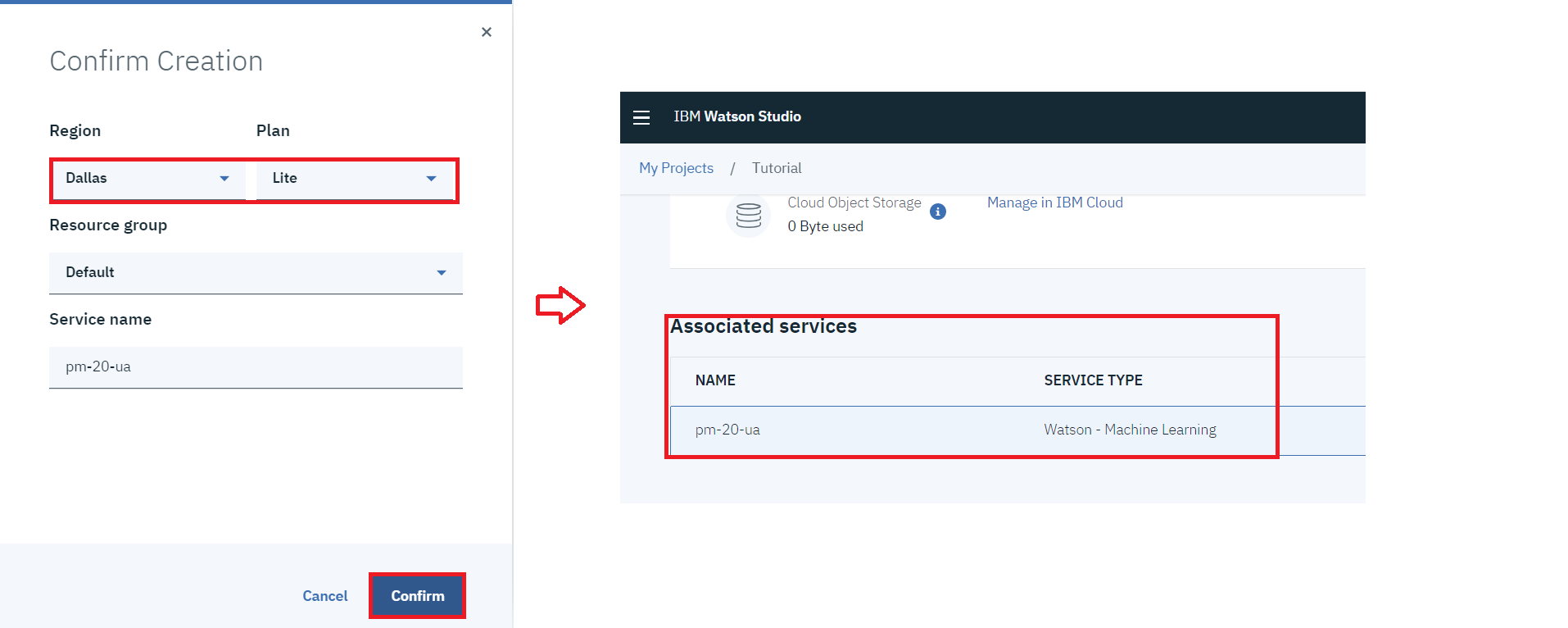Image resolution: width=1568 pixels, height=628 pixels.
Task: Select the pm-20-ua associated service
Action: (x=727, y=430)
